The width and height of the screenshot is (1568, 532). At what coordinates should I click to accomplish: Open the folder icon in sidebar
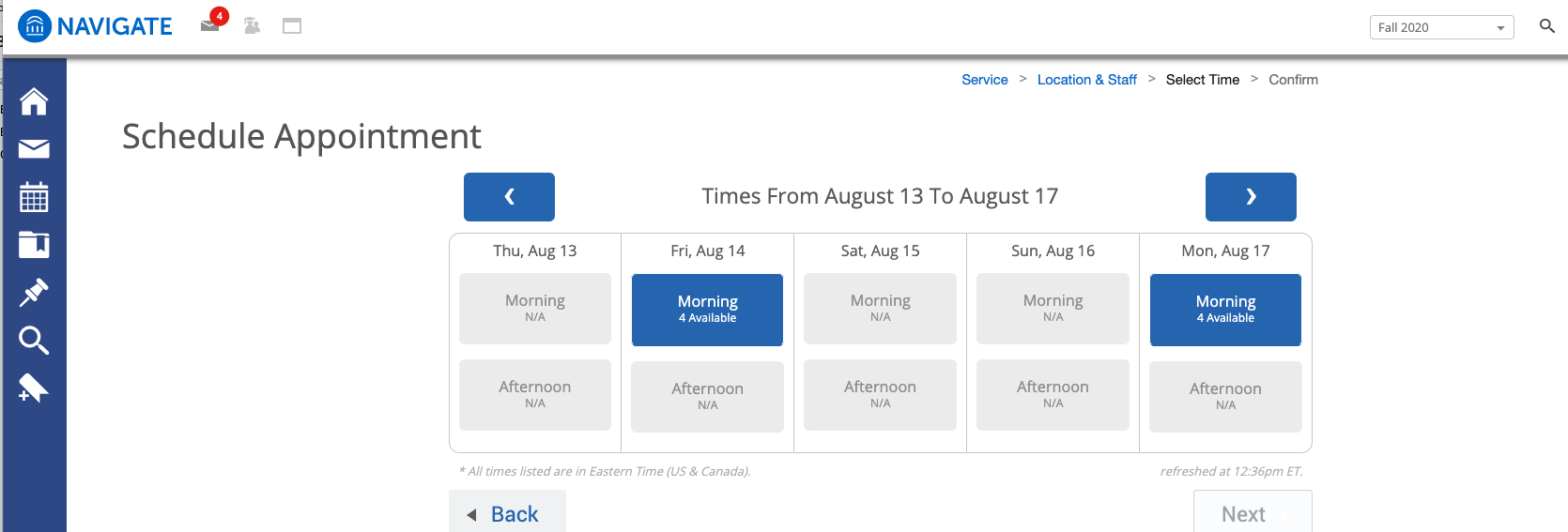point(34,245)
